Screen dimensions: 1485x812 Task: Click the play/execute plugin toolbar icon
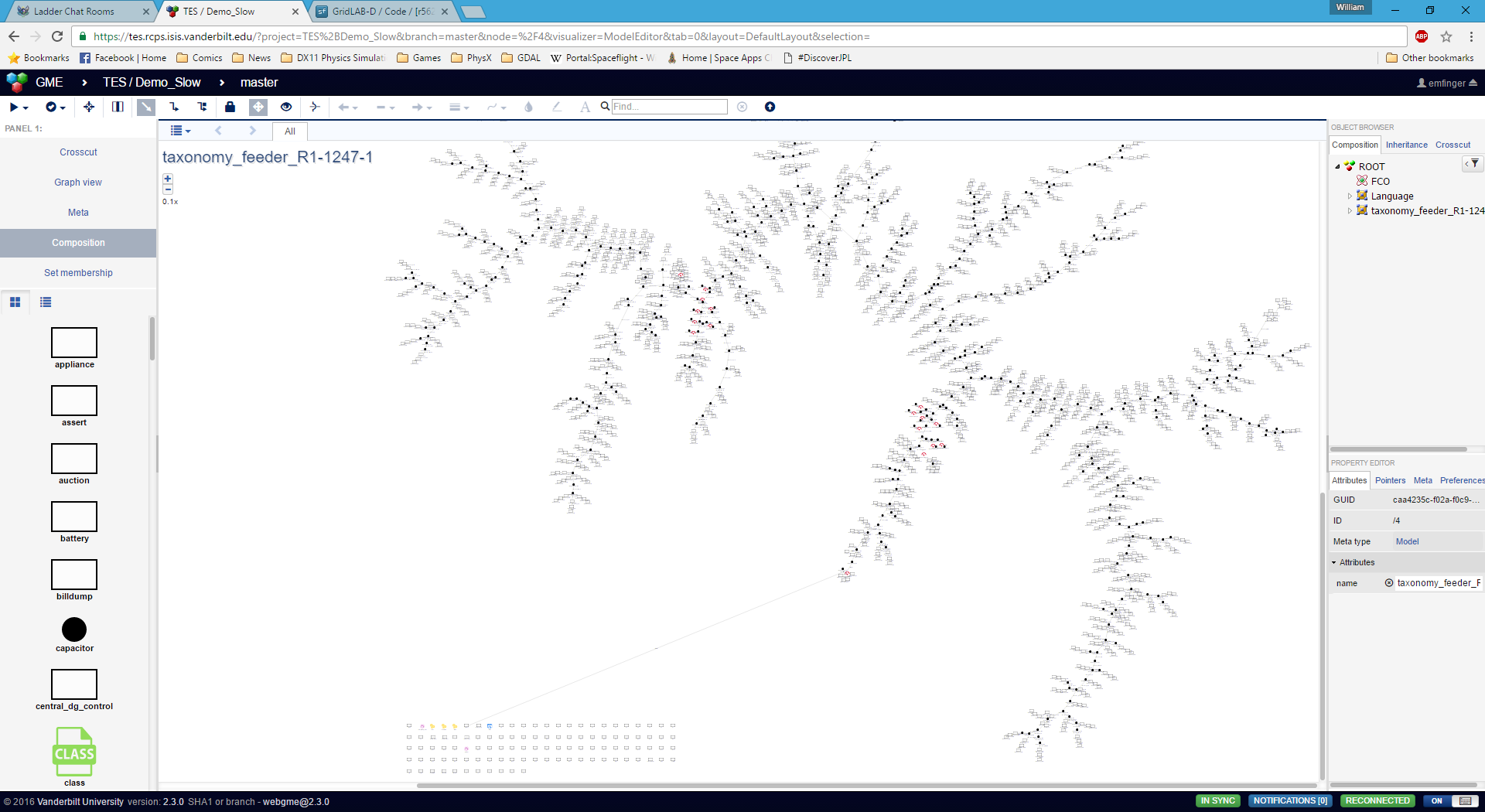click(x=19, y=107)
